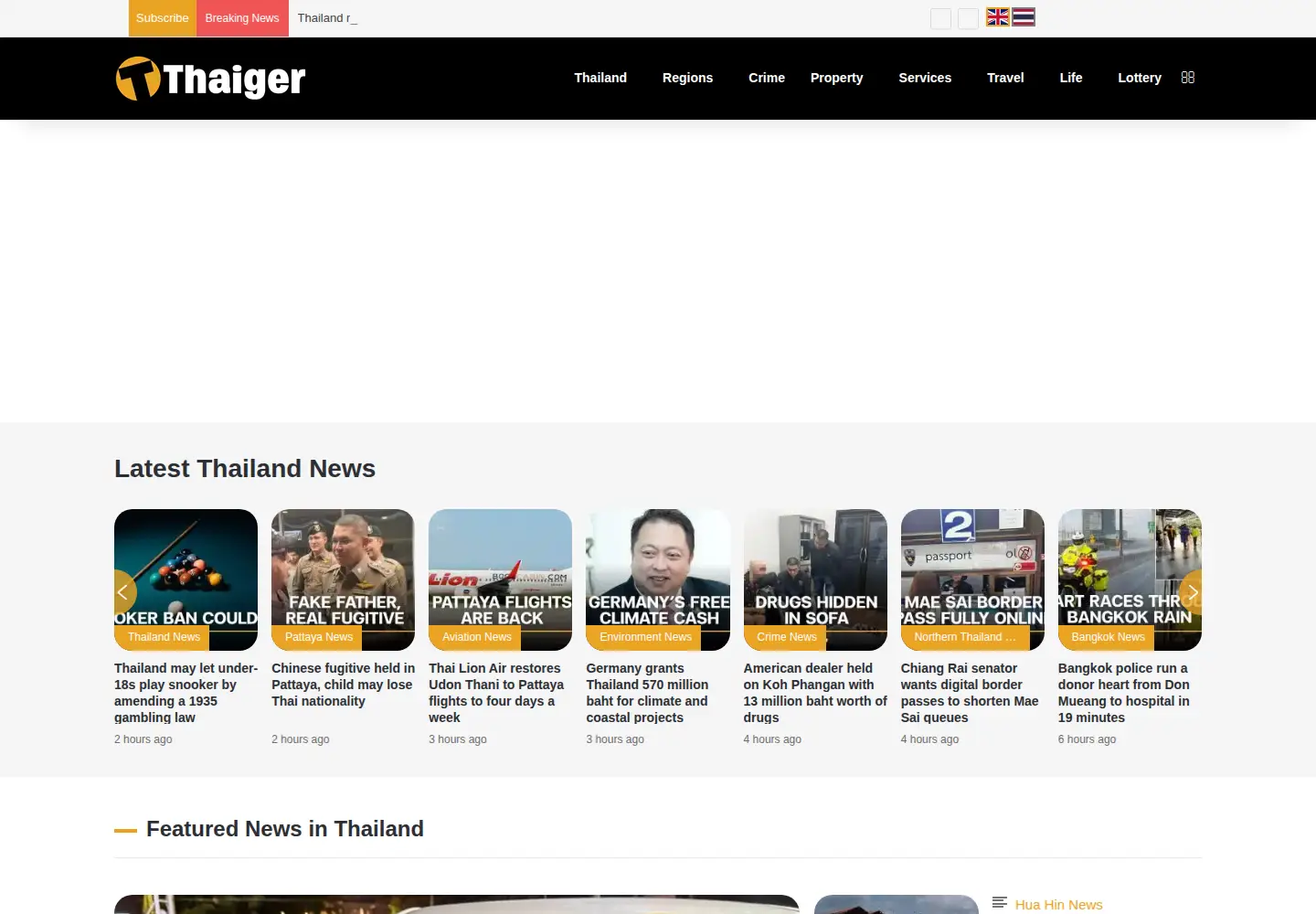This screenshot has height=914, width=1316.
Task: Click the next arrow on news carousel
Action: click(x=1191, y=592)
